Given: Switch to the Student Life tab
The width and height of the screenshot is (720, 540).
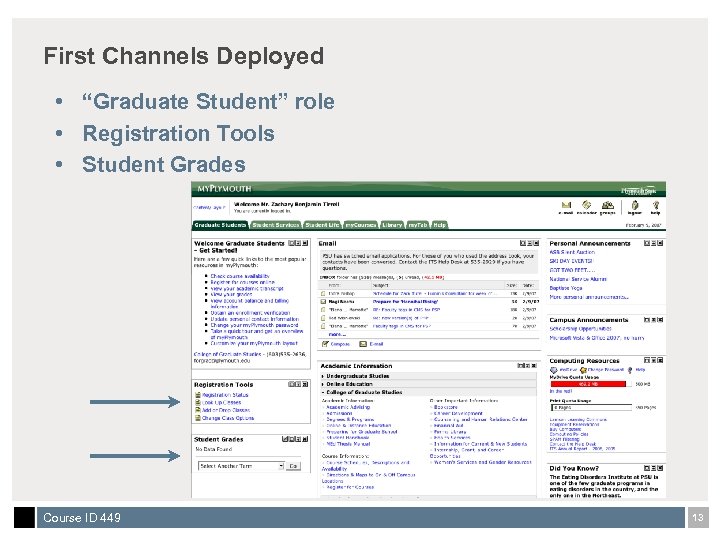Looking at the screenshot, I should click(322, 225).
